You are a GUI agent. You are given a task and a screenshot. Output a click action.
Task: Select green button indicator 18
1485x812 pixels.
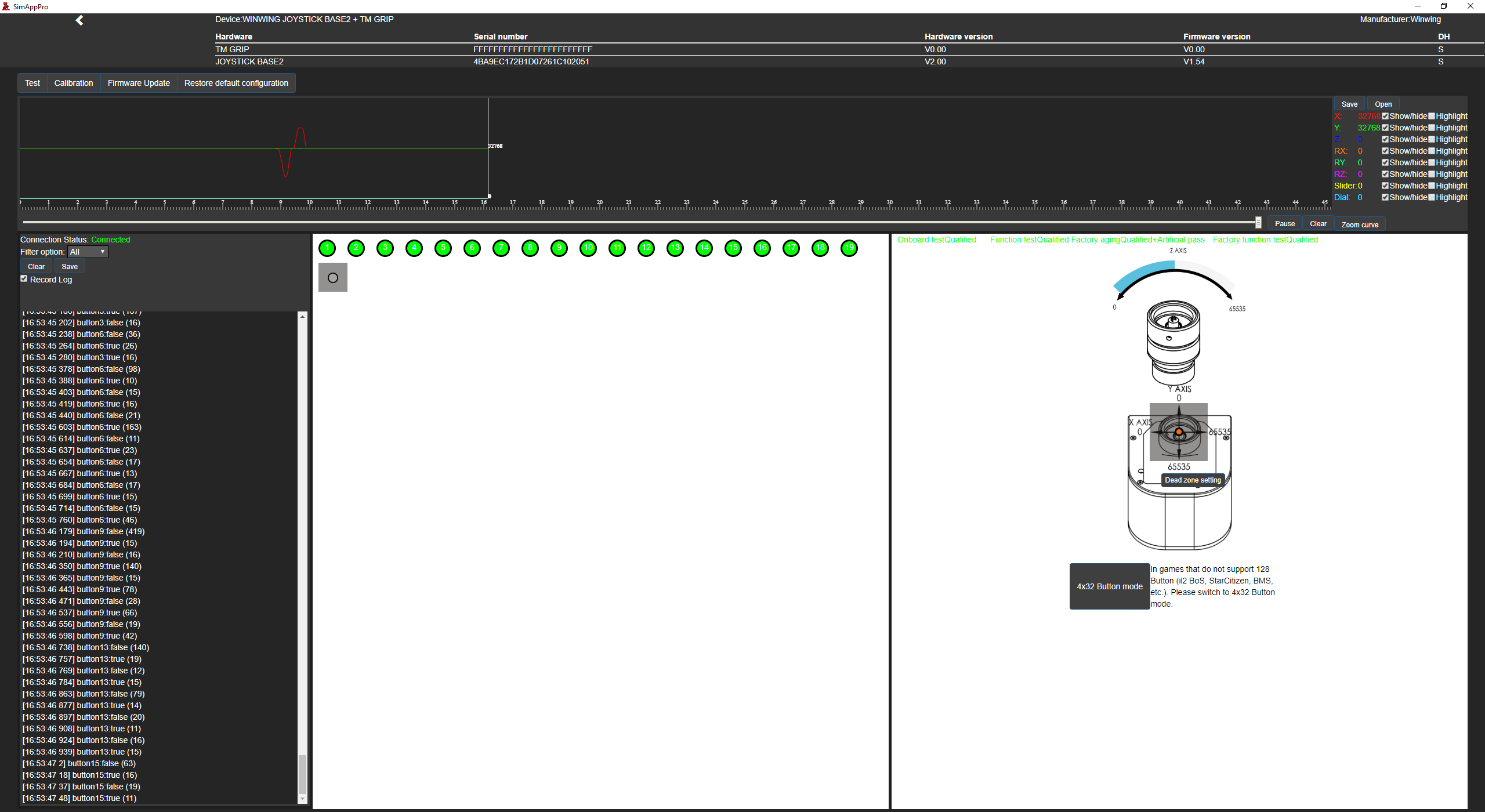point(820,248)
